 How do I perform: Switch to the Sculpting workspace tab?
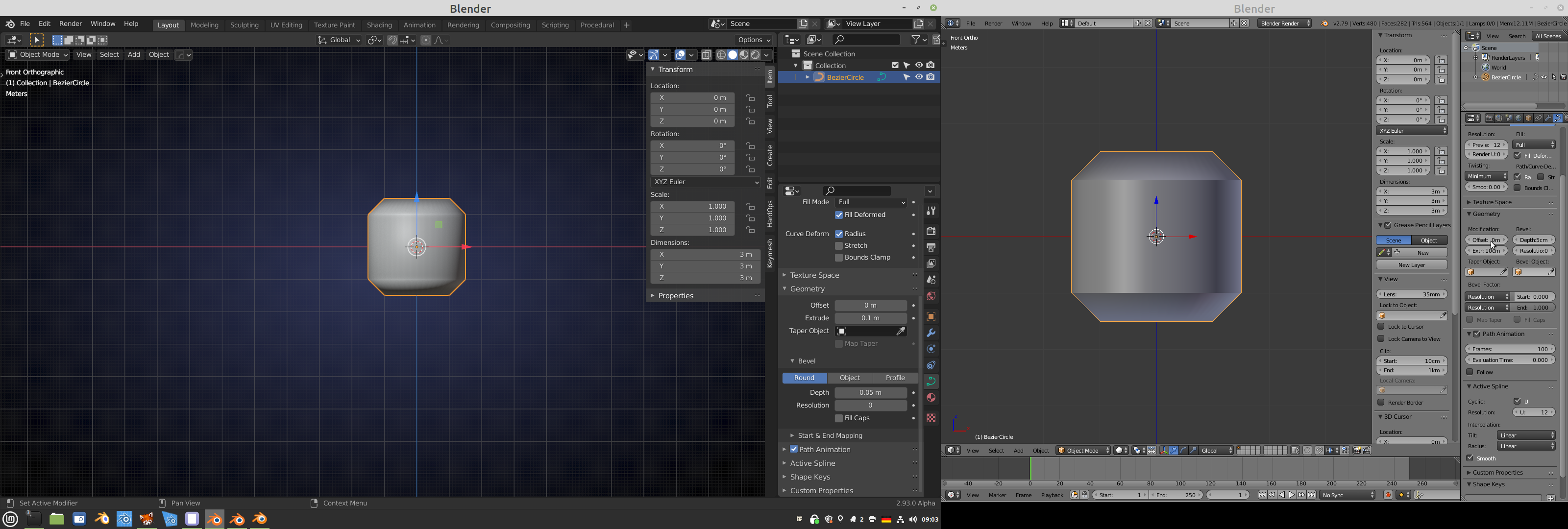[x=244, y=25]
